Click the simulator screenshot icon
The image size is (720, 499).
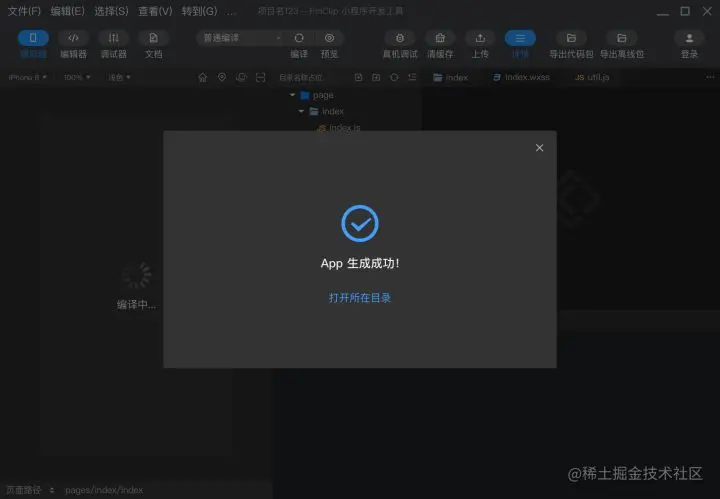click(241, 77)
